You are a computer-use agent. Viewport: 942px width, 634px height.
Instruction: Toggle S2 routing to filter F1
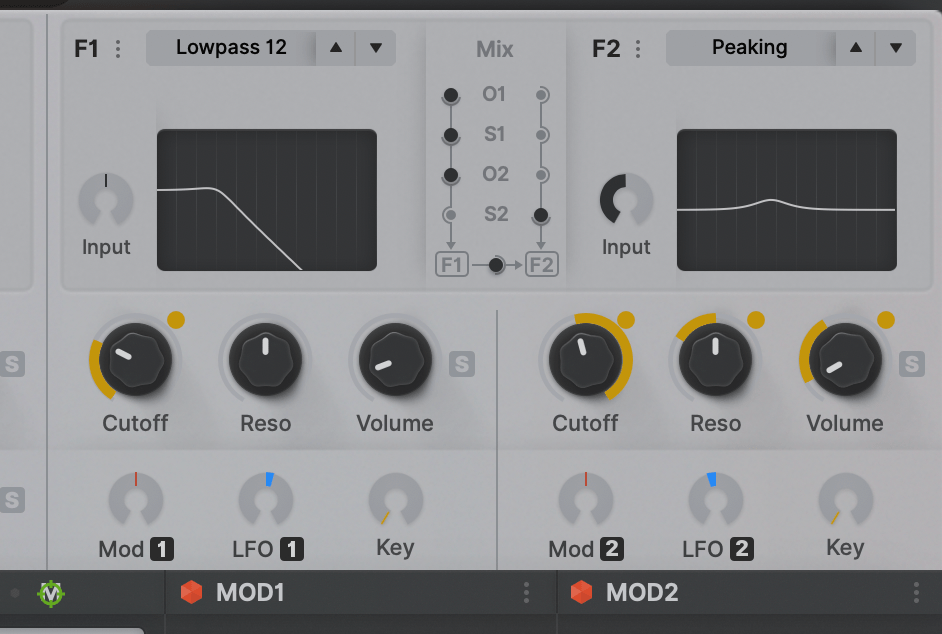coord(450,215)
